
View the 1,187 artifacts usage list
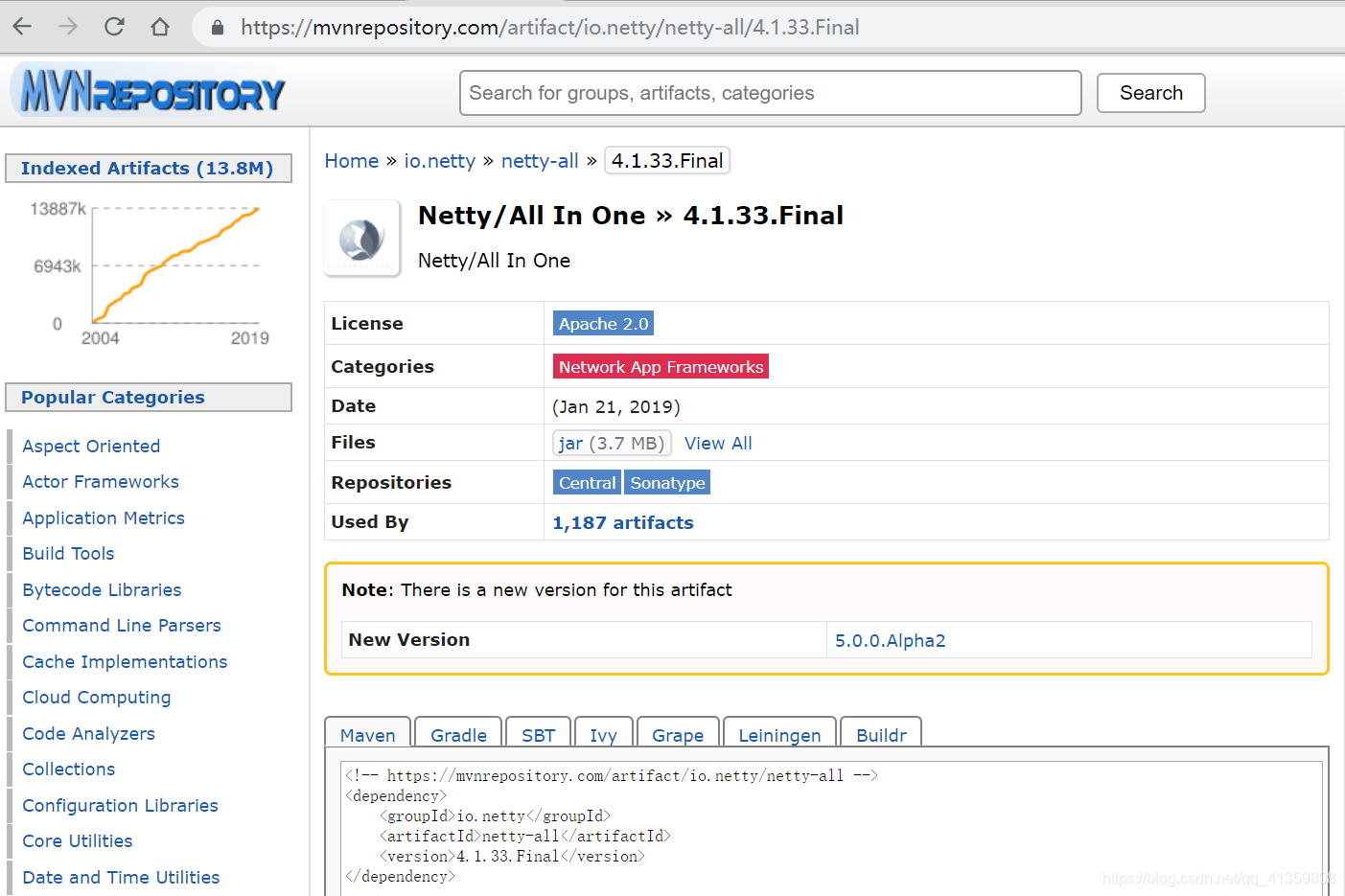tap(623, 523)
